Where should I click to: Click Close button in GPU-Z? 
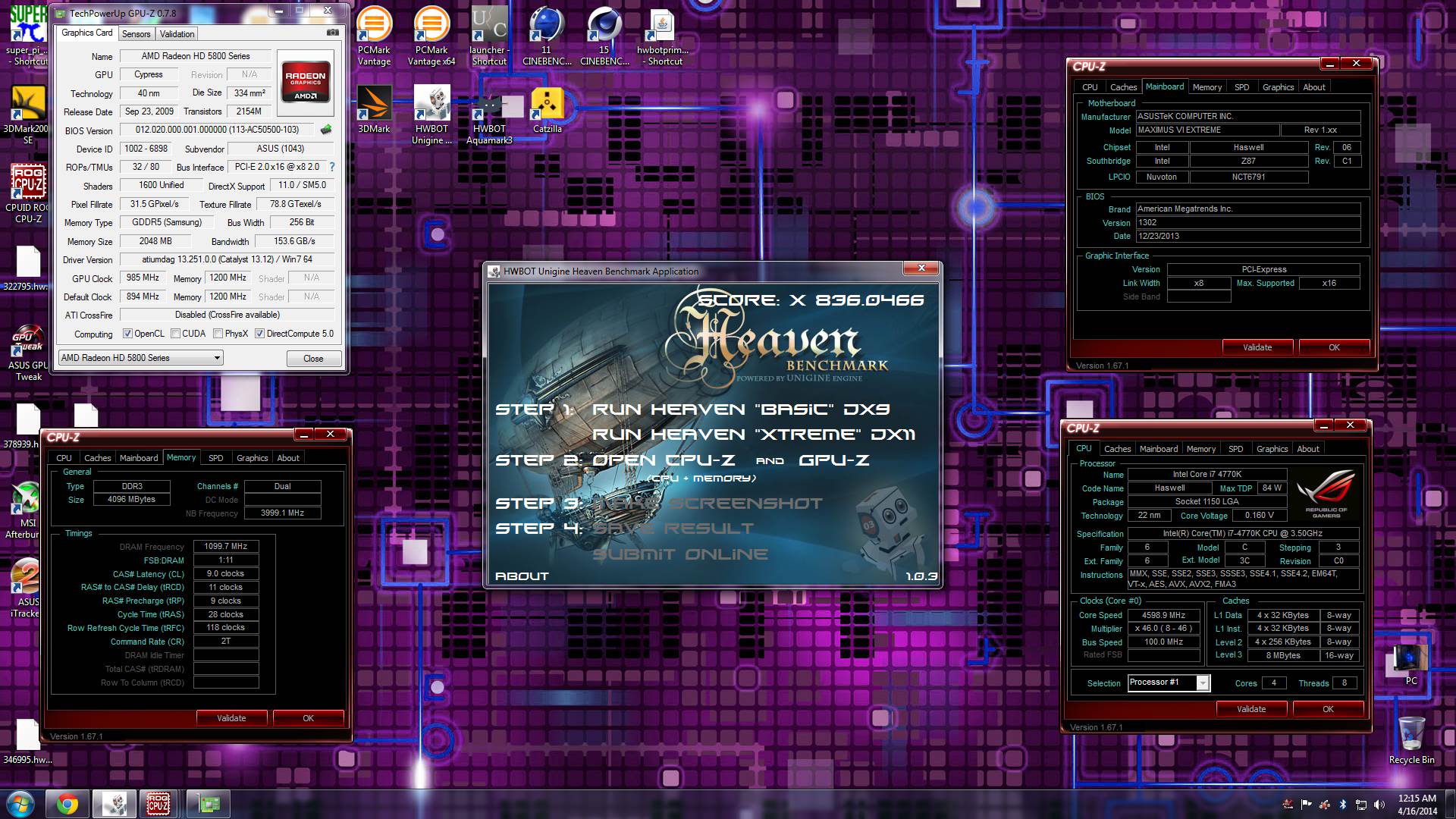point(313,359)
